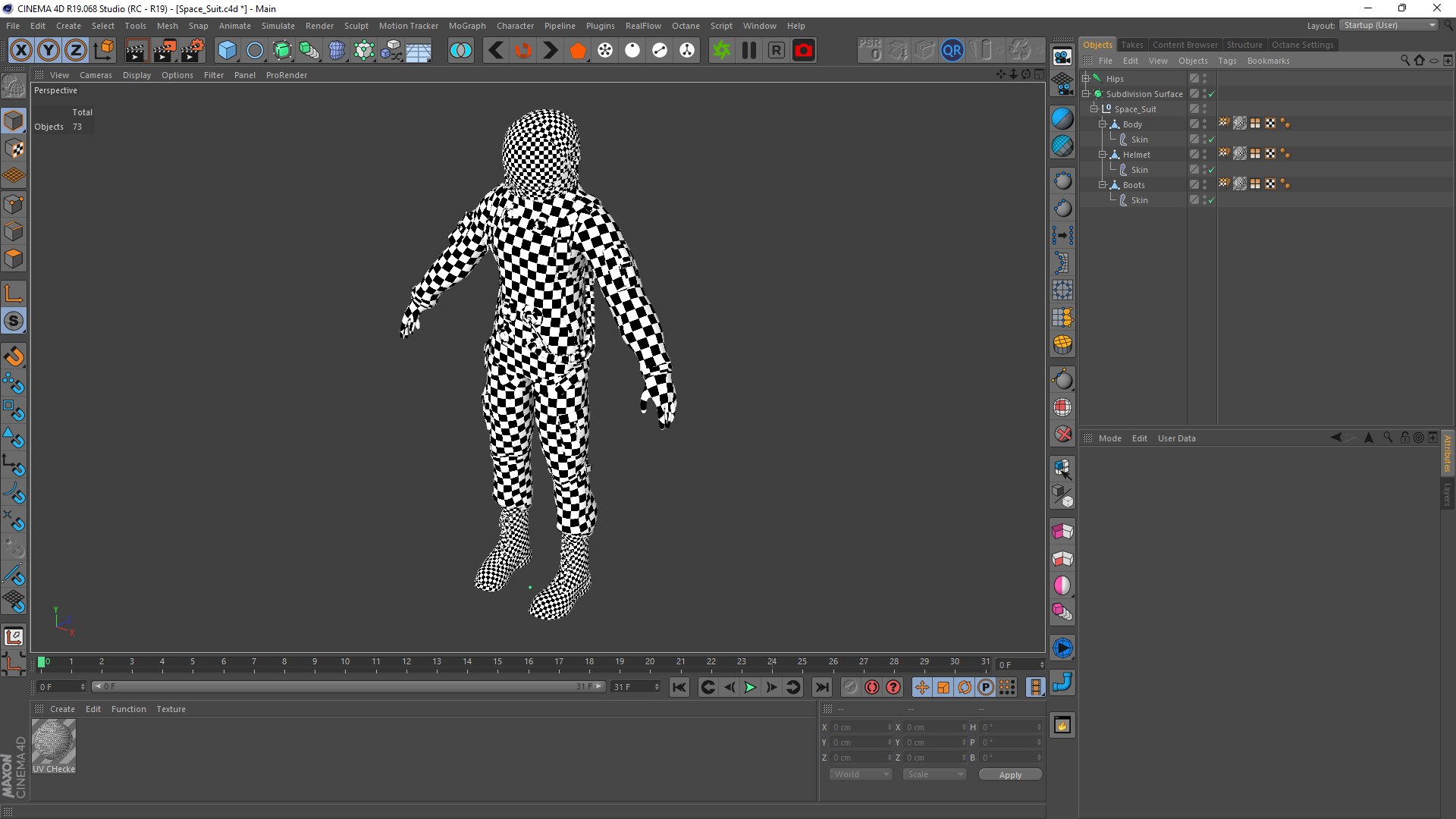Jump to start of animation
This screenshot has height=819, width=1456.
pos(679,687)
